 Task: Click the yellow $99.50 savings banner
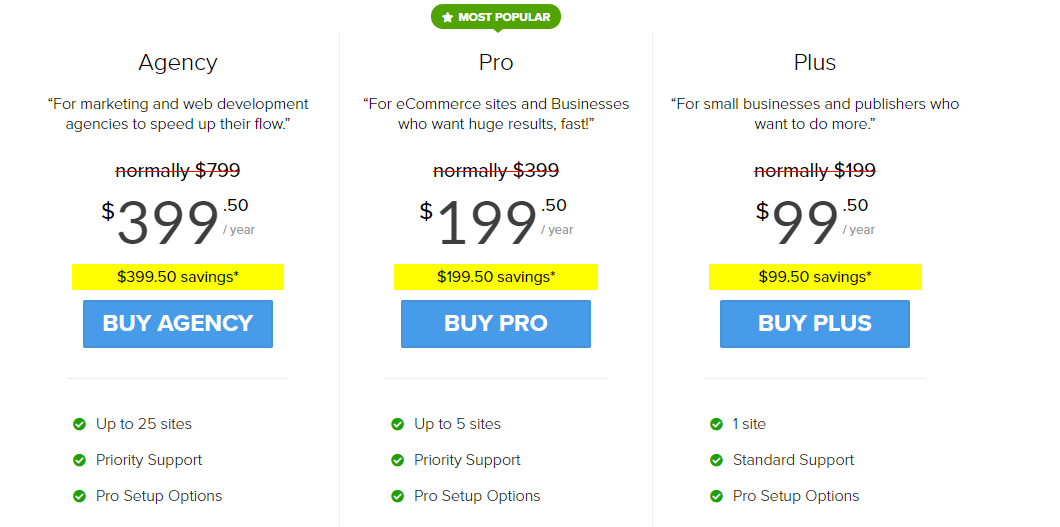[x=814, y=277]
